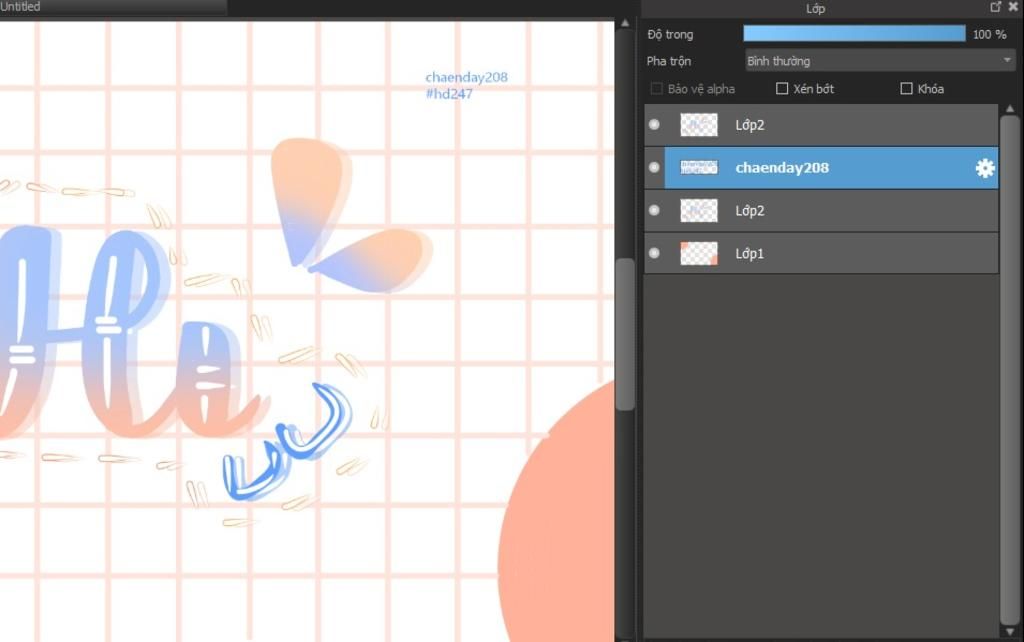This screenshot has width=1024, height=642.
Task: Hide the chaenday208 layer
Action: [654, 167]
